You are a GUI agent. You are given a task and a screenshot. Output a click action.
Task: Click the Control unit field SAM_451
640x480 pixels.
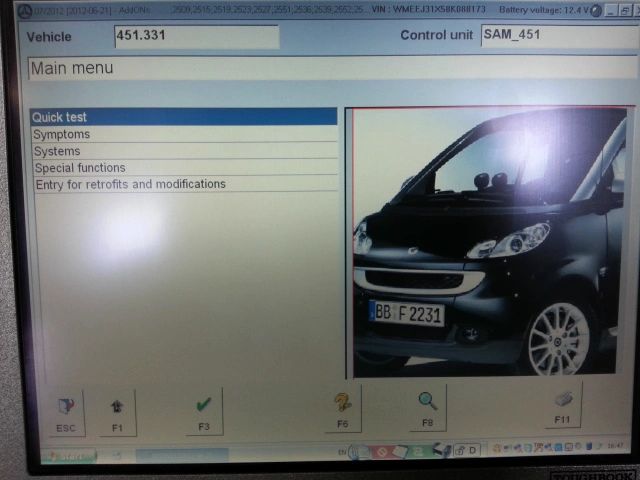560,36
